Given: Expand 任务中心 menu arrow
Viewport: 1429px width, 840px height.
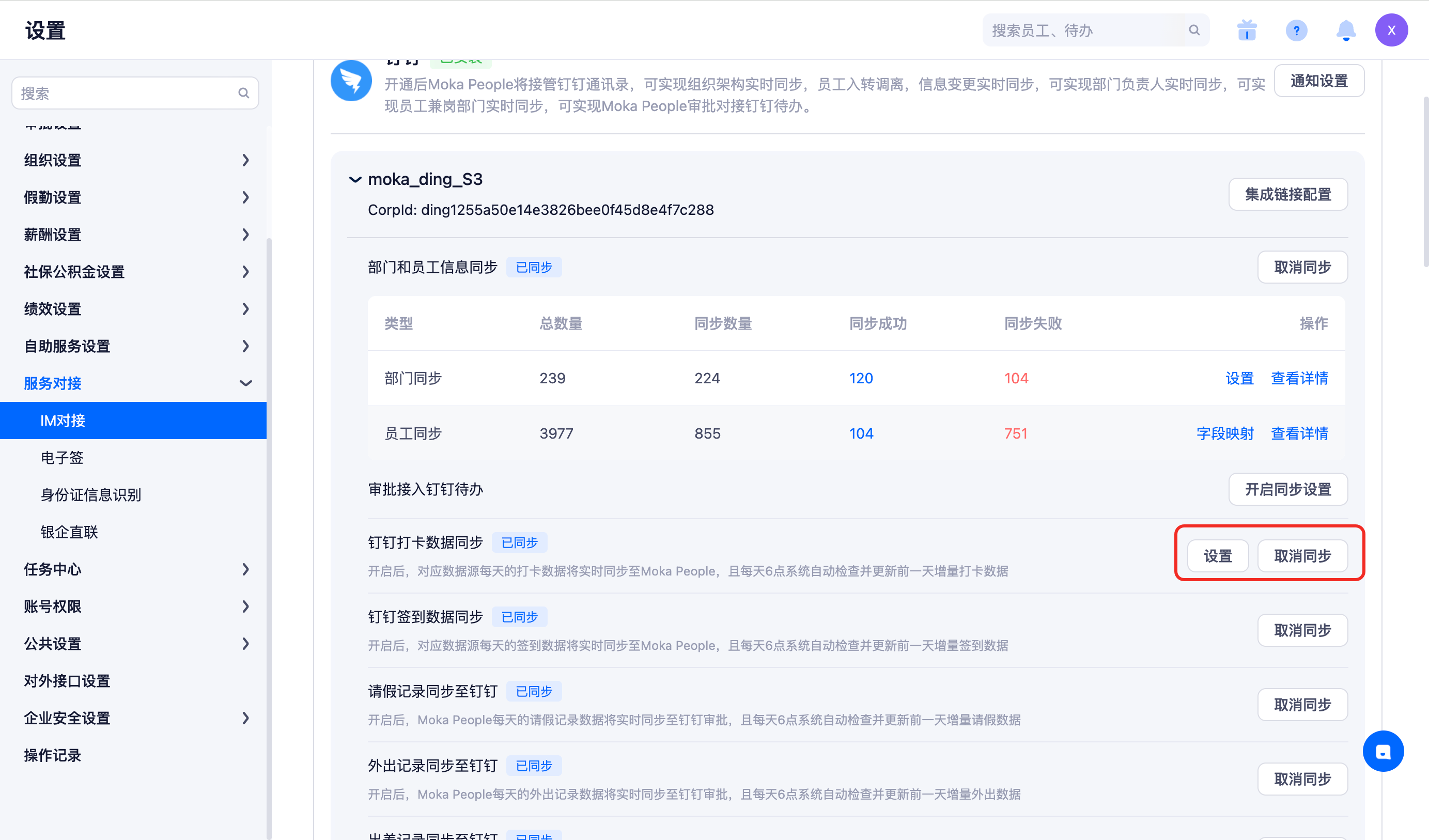Looking at the screenshot, I should coord(245,569).
